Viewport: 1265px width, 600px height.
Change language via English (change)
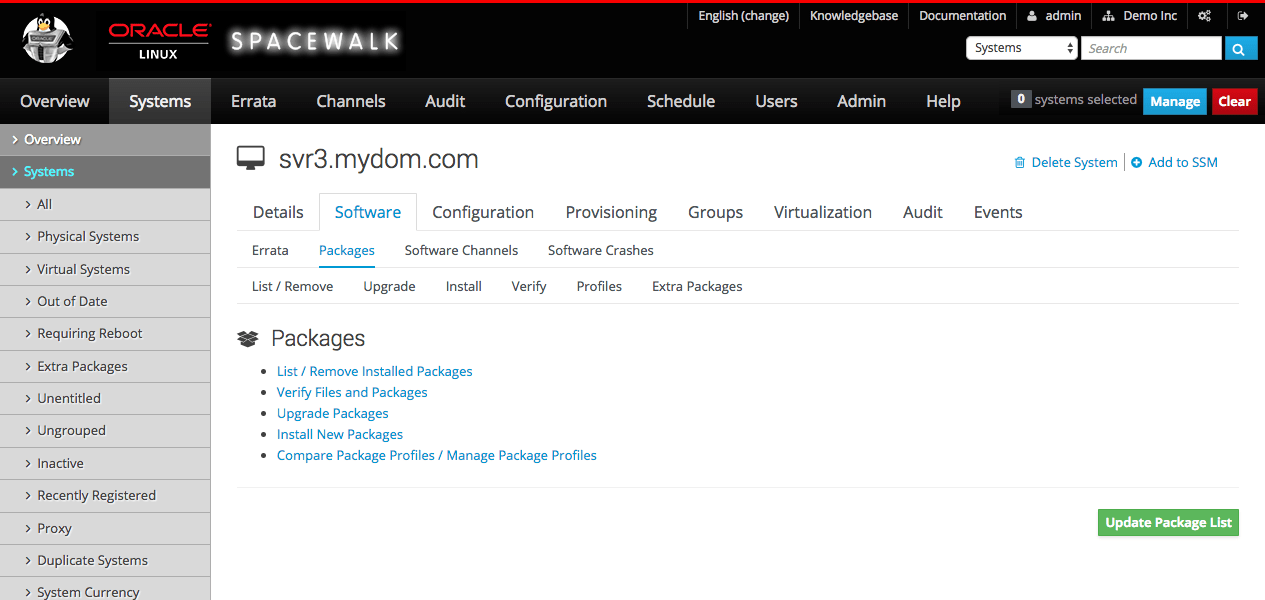point(743,16)
